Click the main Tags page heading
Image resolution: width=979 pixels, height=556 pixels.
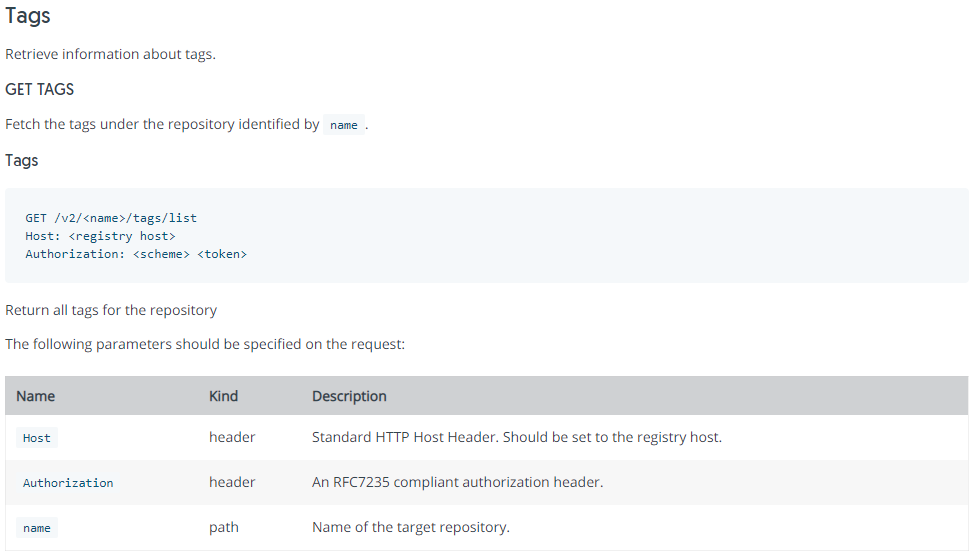[x=27, y=16]
